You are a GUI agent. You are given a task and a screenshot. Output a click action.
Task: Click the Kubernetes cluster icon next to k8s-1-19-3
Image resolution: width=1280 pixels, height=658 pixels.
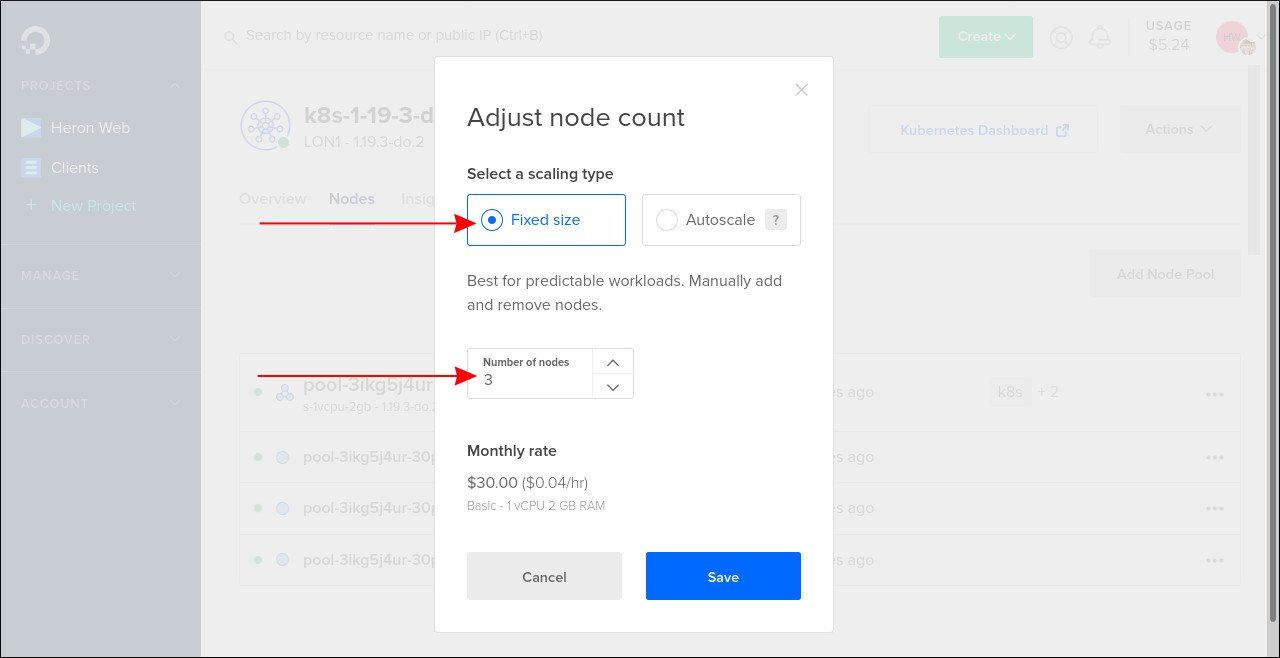(265, 125)
